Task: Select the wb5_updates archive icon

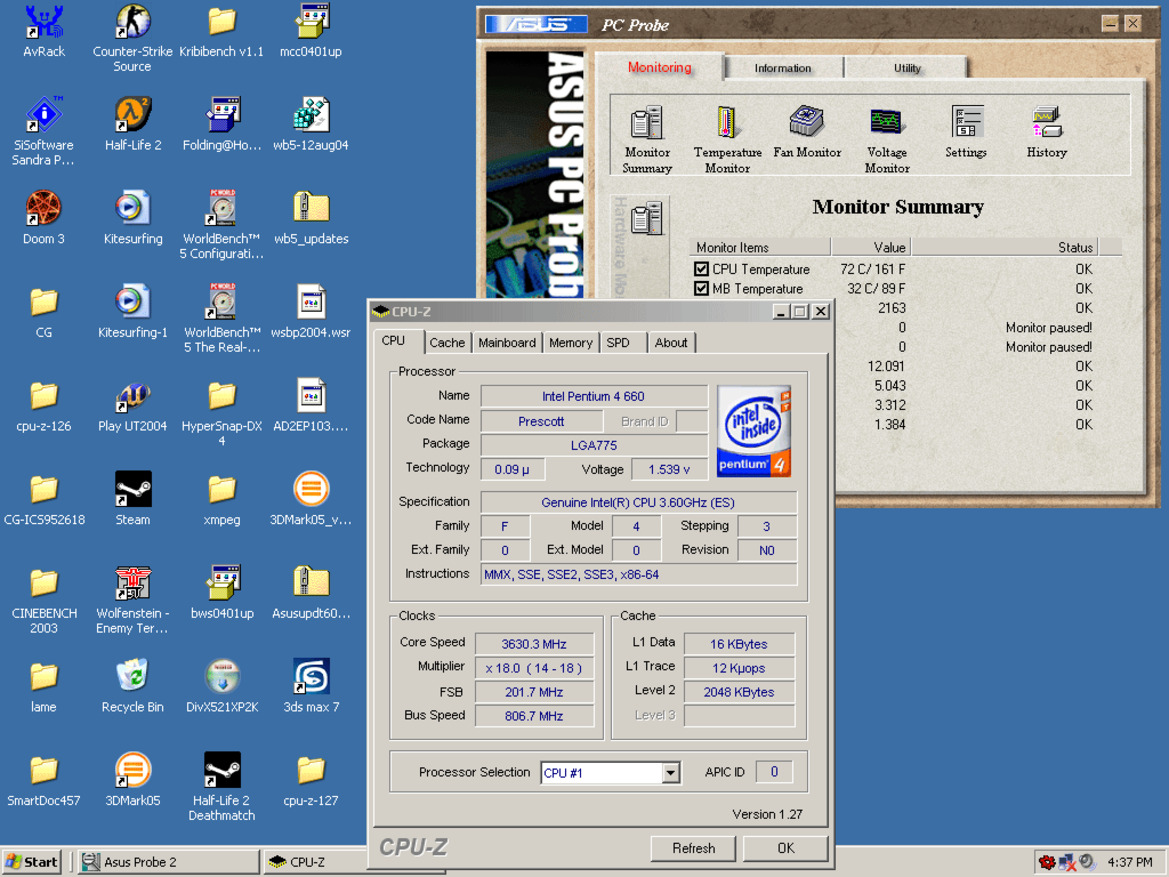Action: [311, 219]
